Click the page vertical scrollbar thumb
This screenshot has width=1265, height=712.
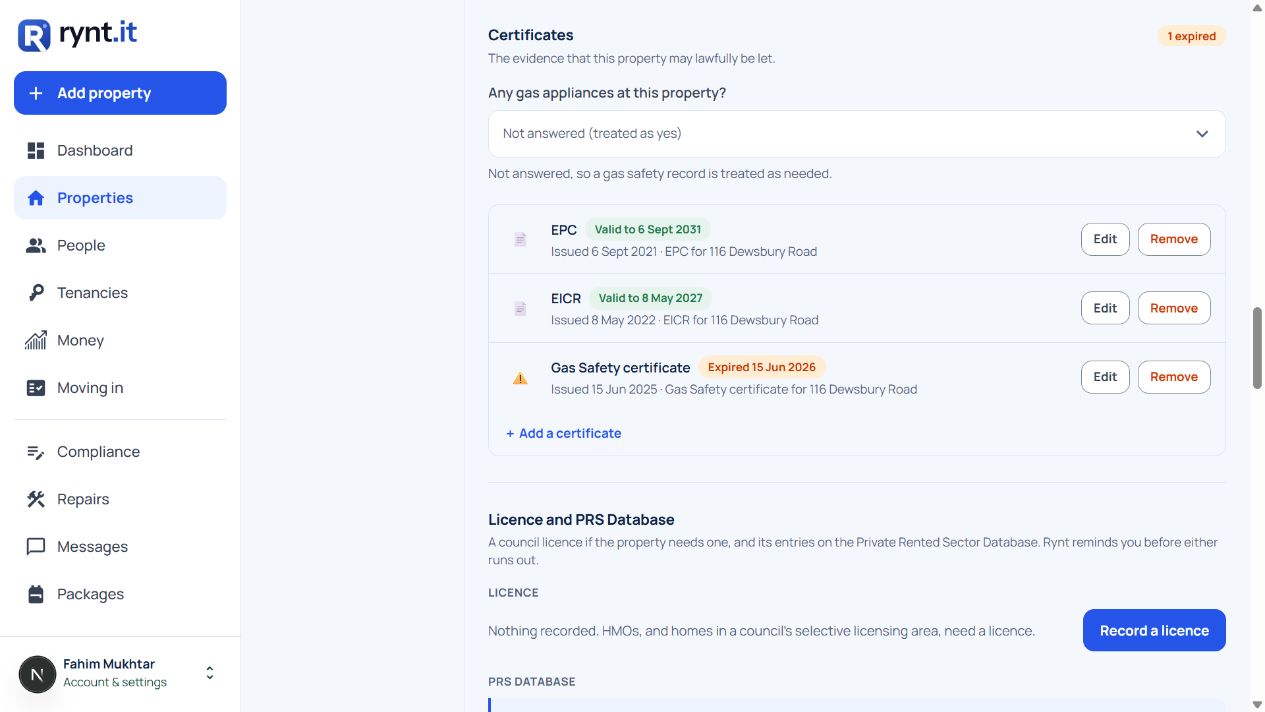pyautogui.click(x=1257, y=348)
